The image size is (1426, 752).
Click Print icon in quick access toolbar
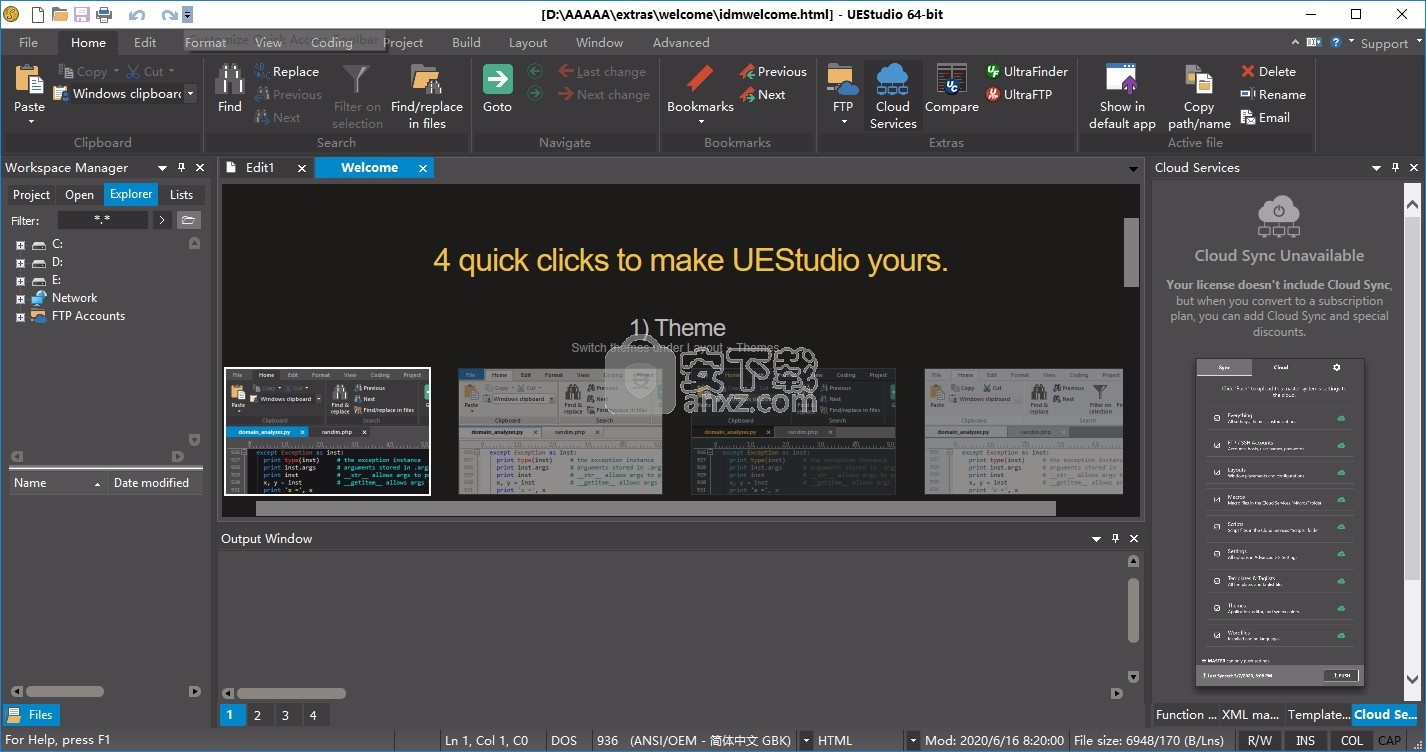[104, 14]
